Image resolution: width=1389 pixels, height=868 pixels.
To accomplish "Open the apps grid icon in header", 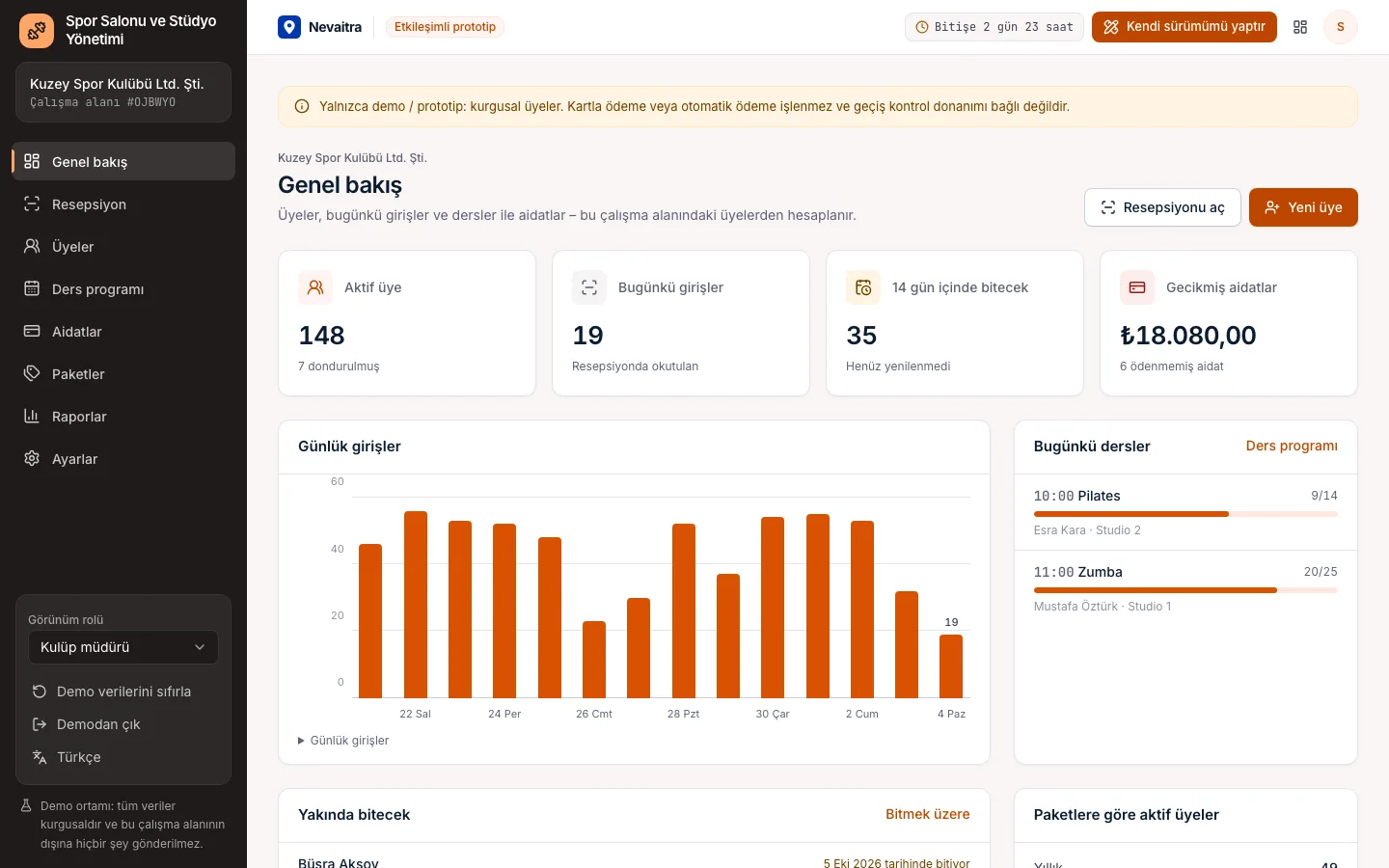I will tap(1300, 27).
